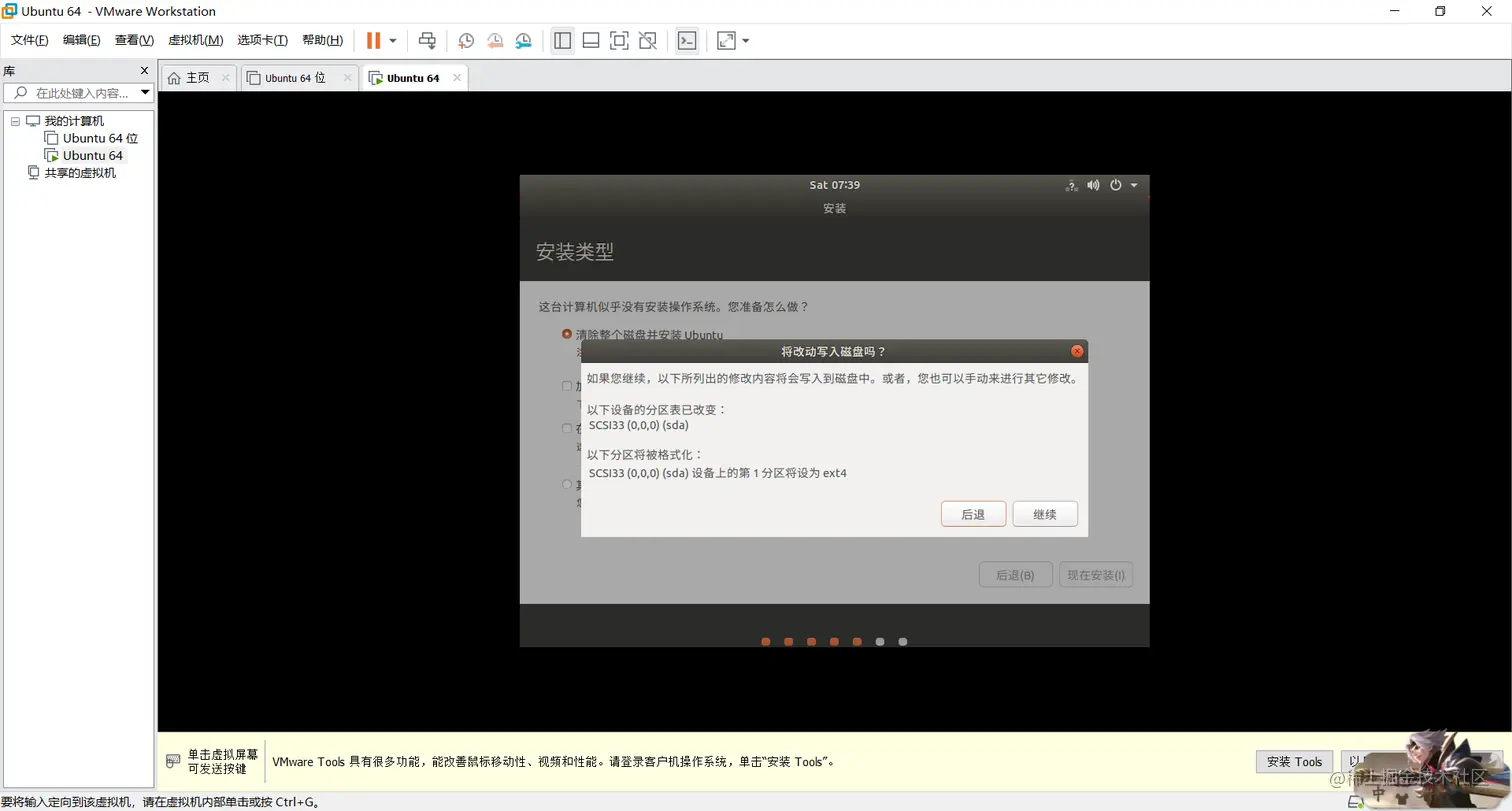Click the 后退(B) installer button
1512x811 pixels.
[x=1015, y=575]
